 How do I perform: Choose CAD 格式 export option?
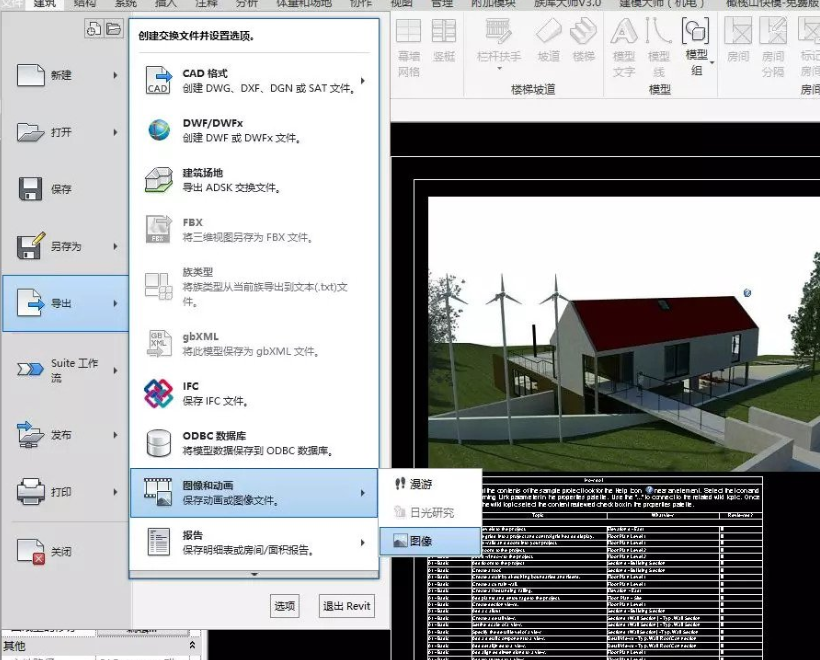click(x=254, y=81)
